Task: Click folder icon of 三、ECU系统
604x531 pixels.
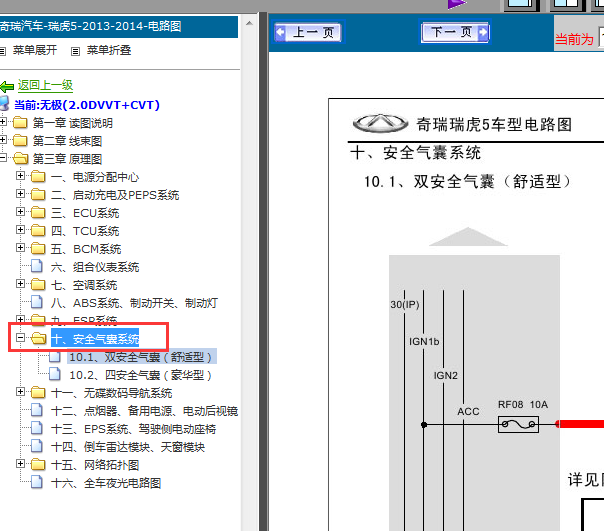Action: coord(38,212)
